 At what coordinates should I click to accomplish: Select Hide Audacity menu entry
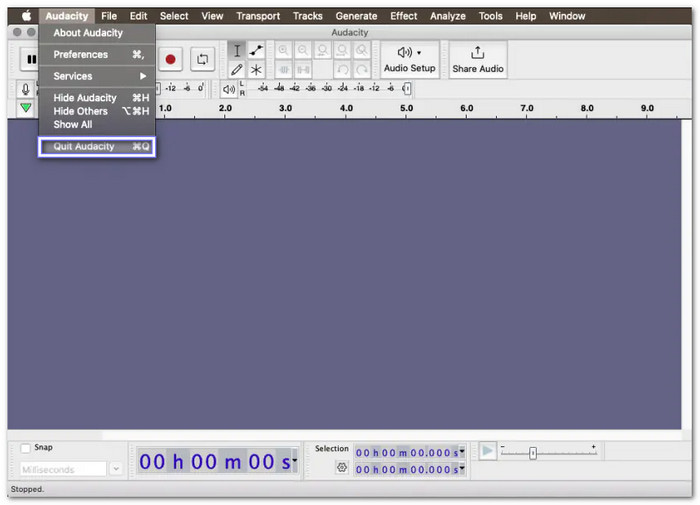(x=97, y=98)
